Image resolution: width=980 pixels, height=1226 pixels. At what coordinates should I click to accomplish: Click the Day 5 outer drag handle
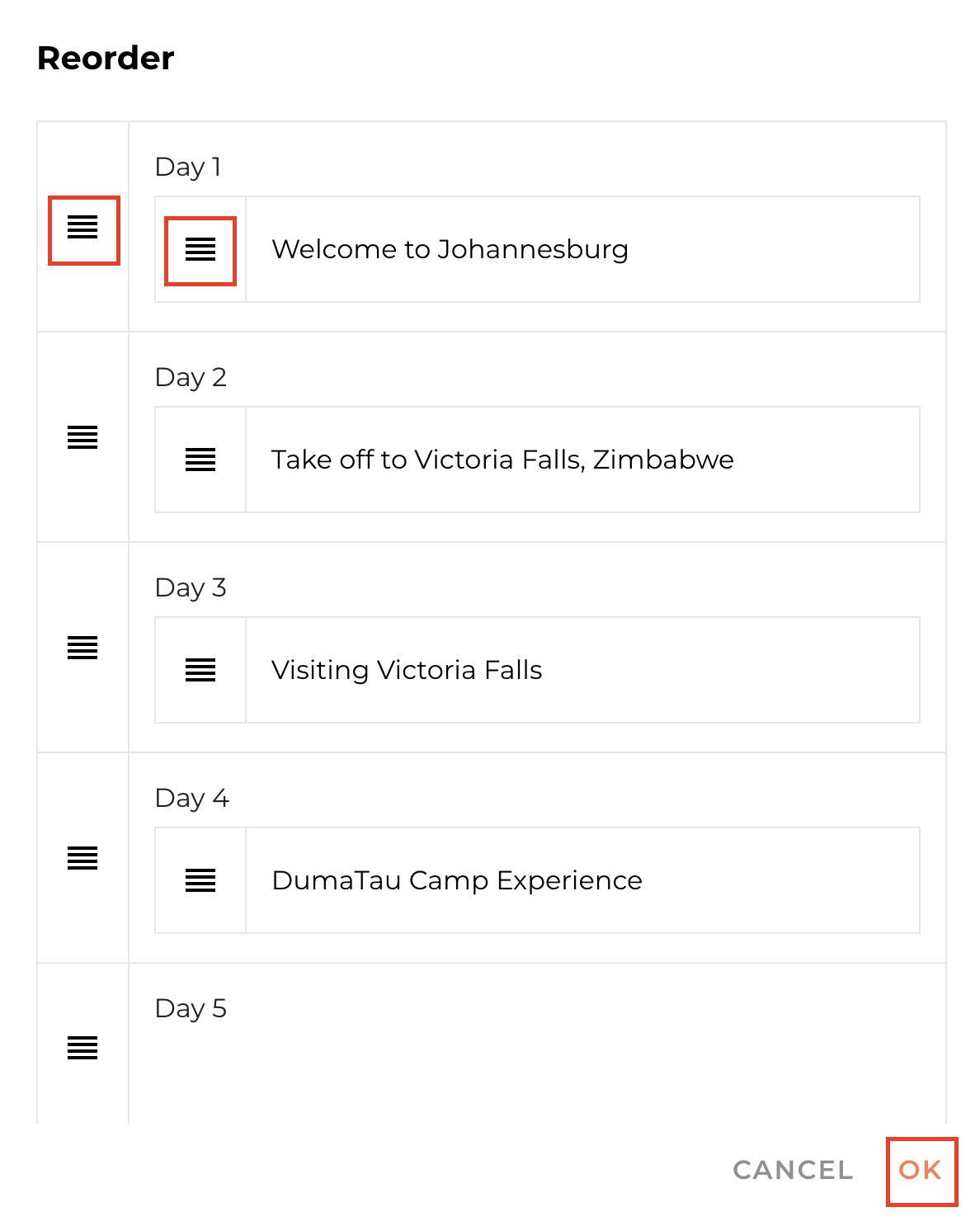pos(82,1048)
